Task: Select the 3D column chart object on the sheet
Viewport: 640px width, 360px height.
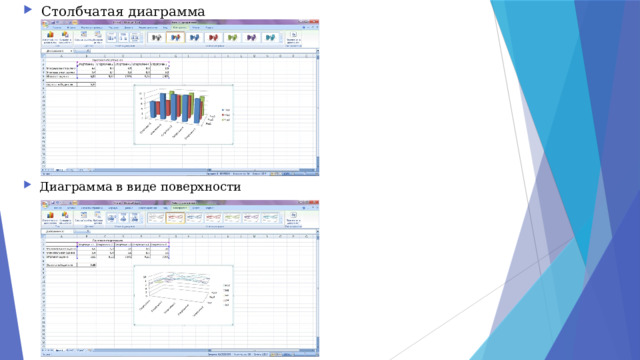Action: pyautogui.click(x=184, y=114)
